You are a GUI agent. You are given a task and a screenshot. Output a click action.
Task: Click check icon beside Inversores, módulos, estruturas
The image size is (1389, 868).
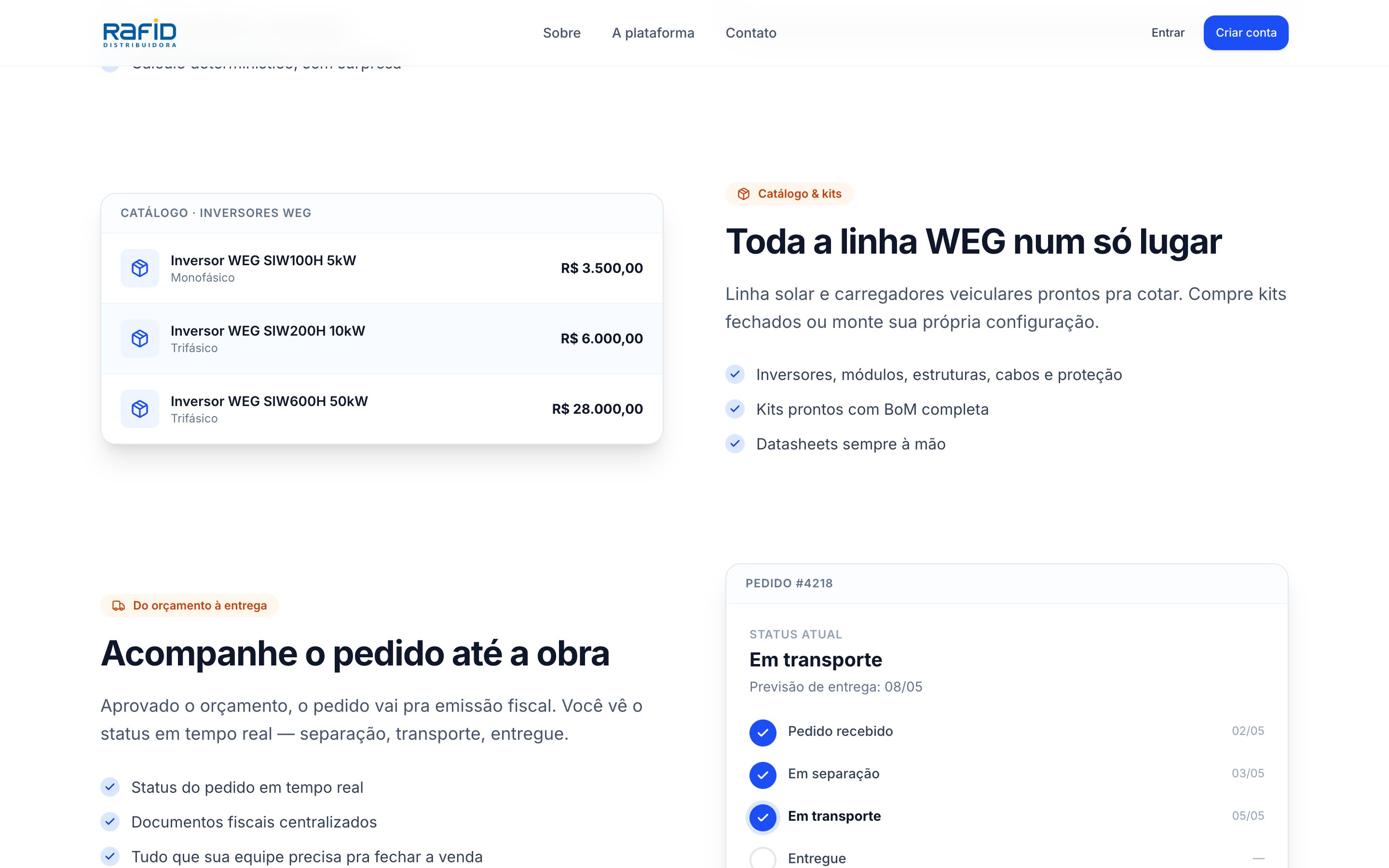(735, 374)
